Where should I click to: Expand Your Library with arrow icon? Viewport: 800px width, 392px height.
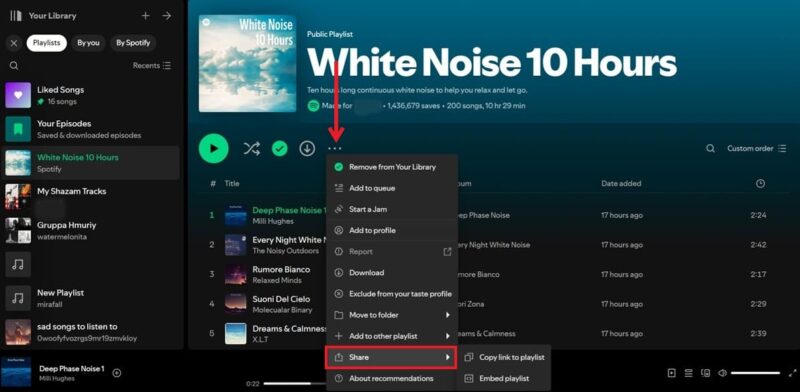coord(167,16)
